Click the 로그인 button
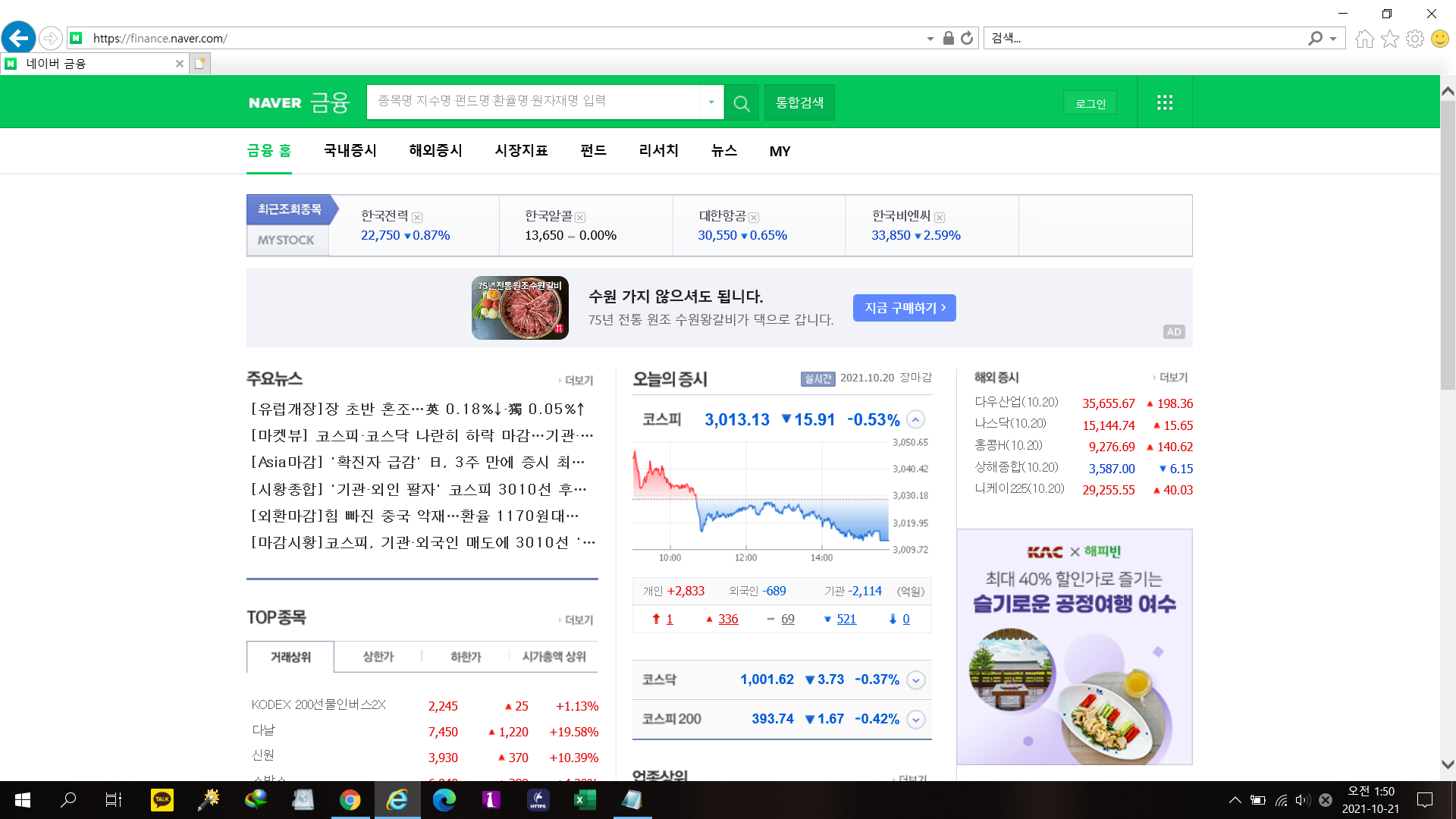This screenshot has width=1456, height=819. (x=1090, y=103)
